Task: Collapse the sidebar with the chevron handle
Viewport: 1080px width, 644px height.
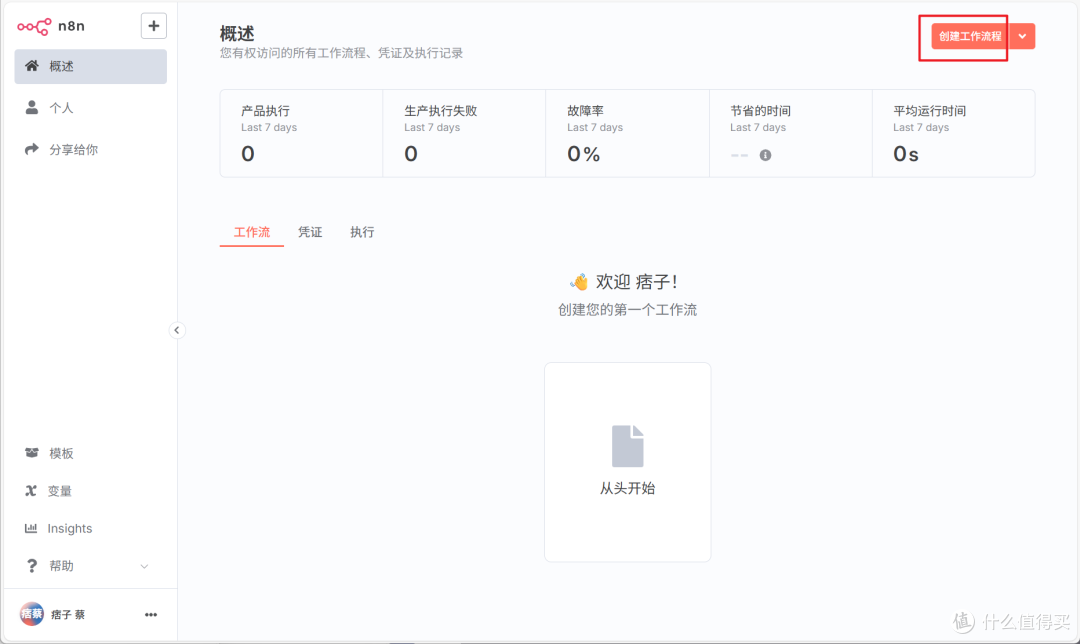Action: click(177, 330)
